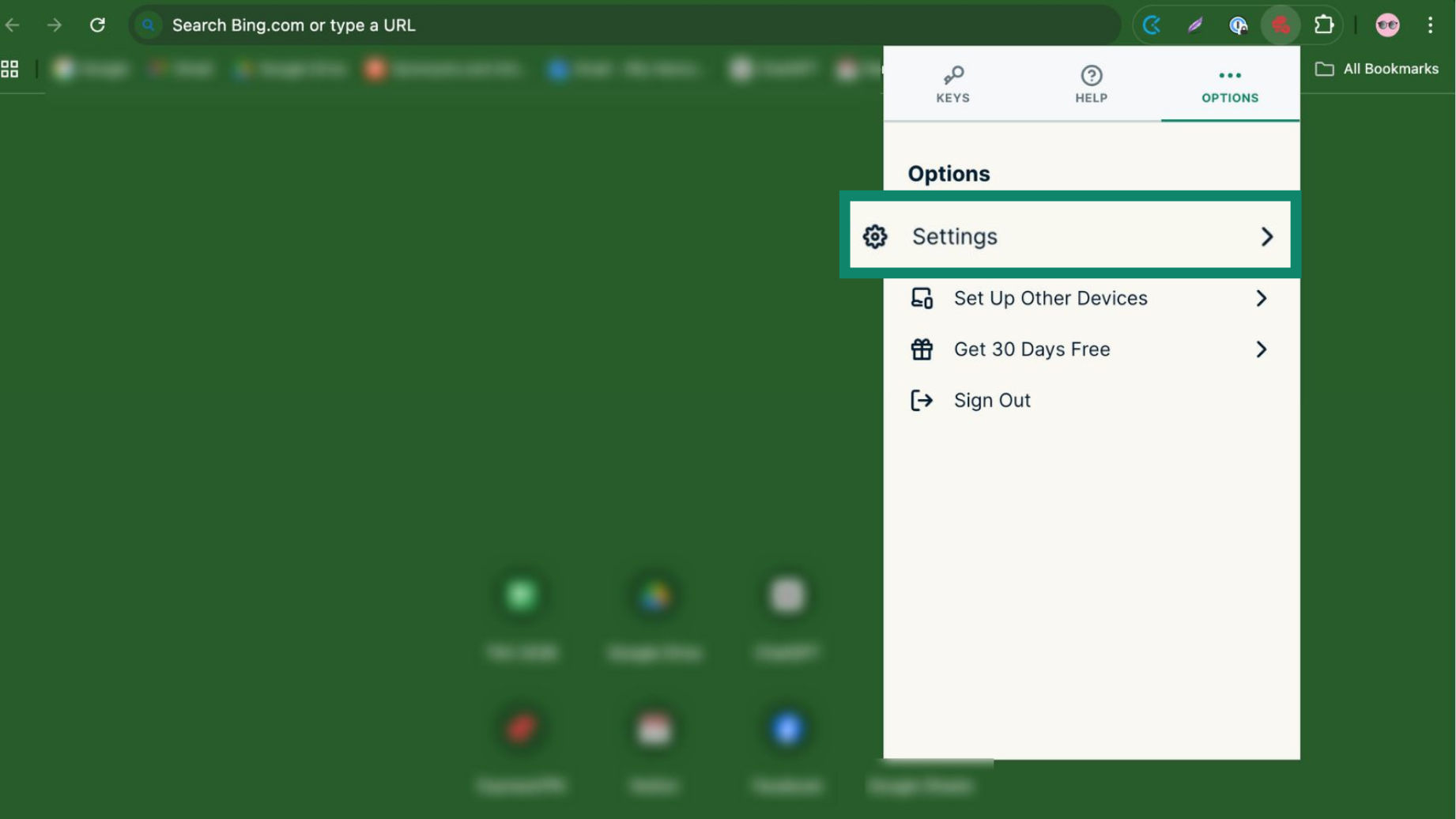
Task: Open the All Bookmarks folder
Action: [1377, 69]
